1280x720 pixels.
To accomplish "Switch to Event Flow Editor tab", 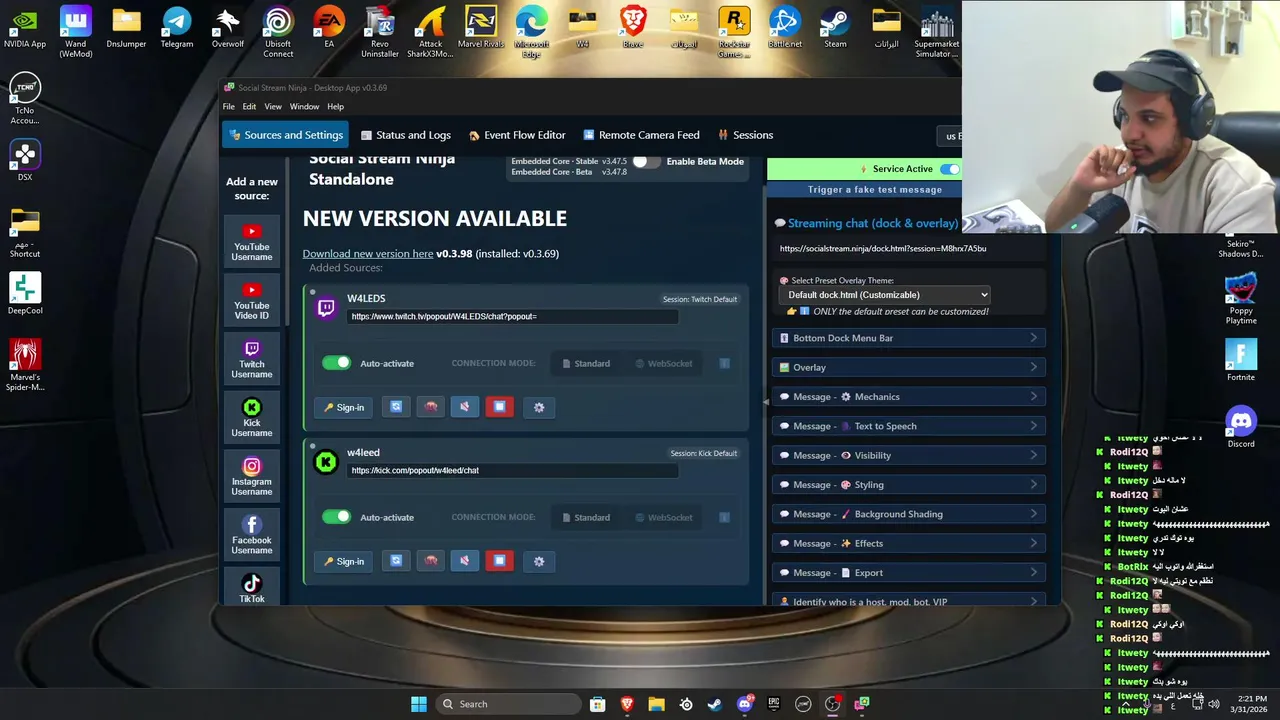I will point(517,135).
